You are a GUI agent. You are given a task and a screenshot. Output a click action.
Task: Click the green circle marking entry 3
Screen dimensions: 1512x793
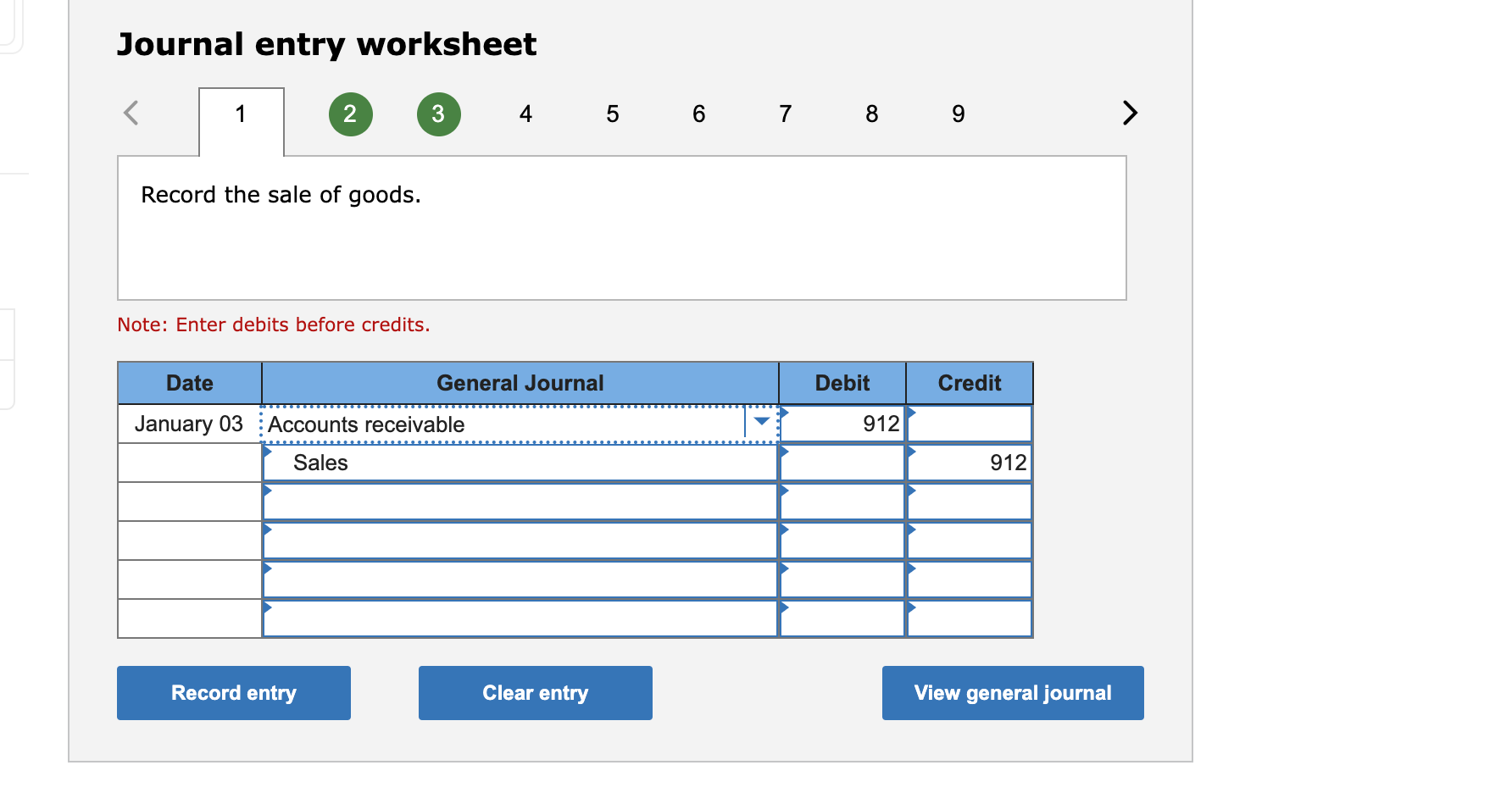tap(438, 114)
